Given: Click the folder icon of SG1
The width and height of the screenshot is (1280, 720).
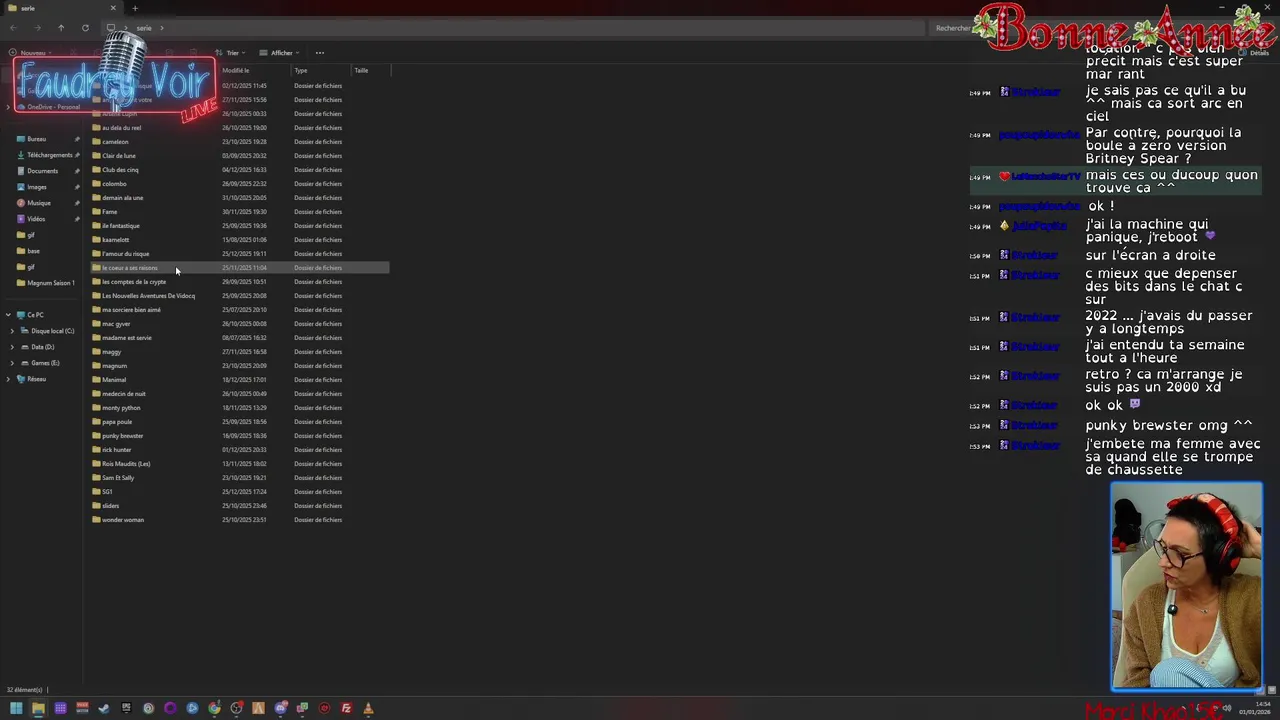Looking at the screenshot, I should 96,492.
